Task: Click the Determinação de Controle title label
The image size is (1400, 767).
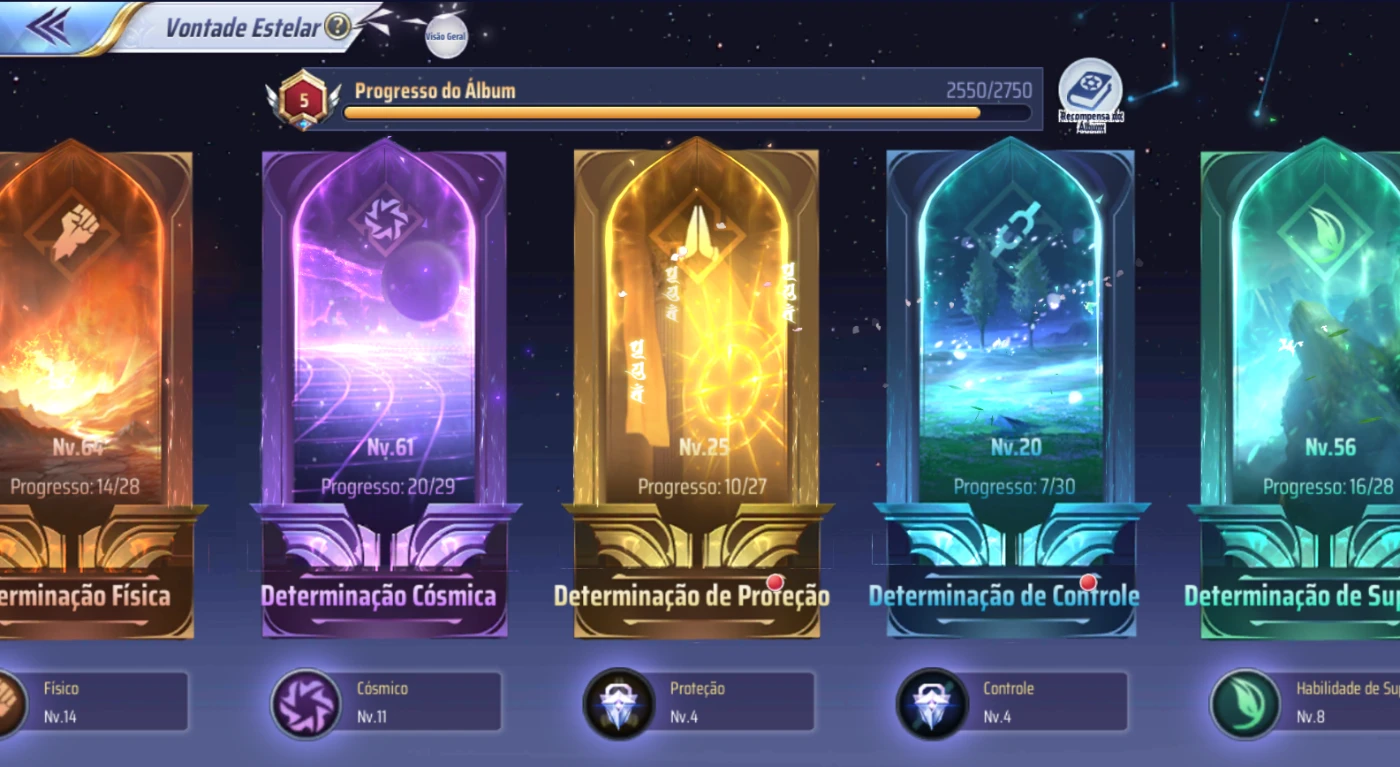Action: pos(1004,596)
